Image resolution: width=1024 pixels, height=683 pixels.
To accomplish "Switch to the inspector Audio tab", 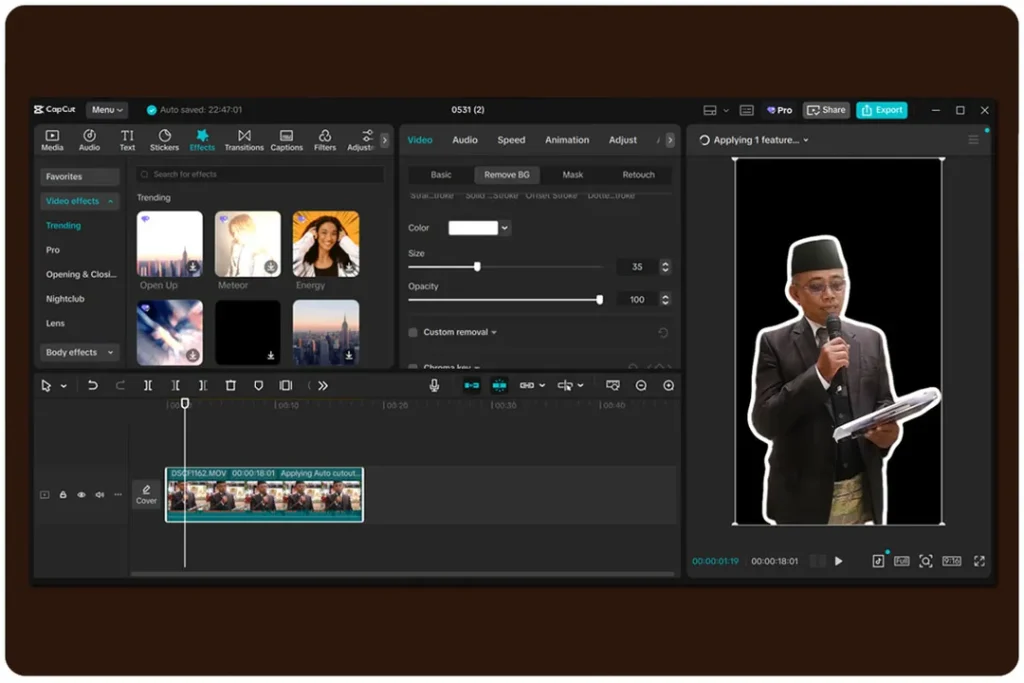I will point(465,140).
